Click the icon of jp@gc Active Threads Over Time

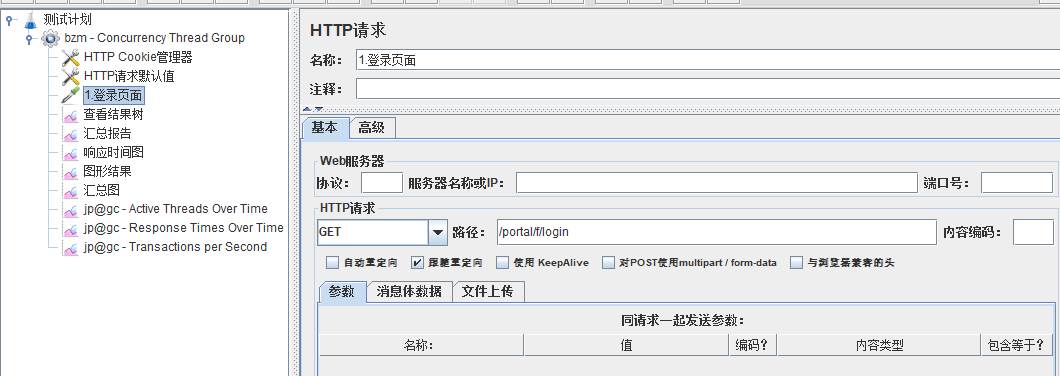[x=70, y=210]
